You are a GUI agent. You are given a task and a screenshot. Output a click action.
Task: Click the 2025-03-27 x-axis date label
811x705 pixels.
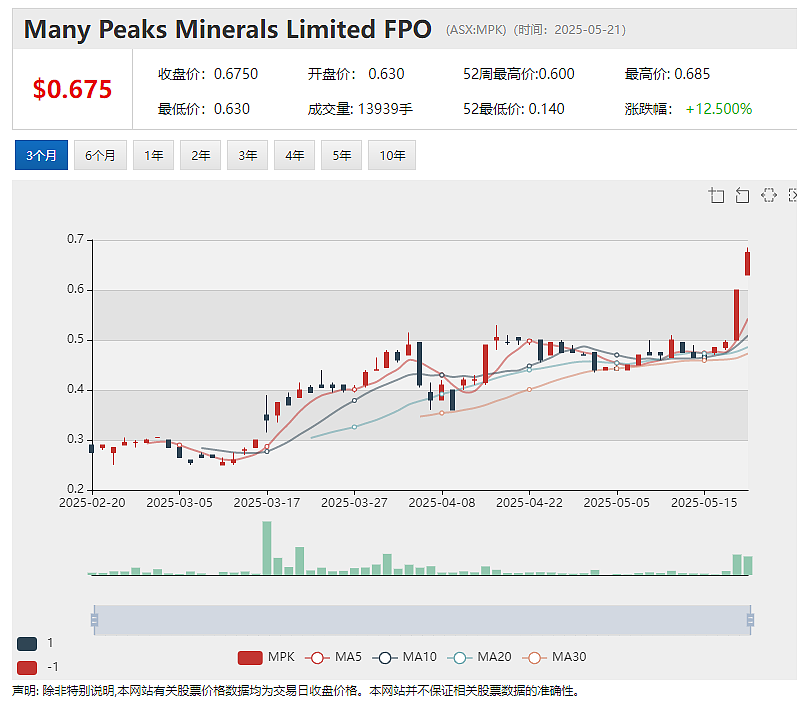[354, 503]
